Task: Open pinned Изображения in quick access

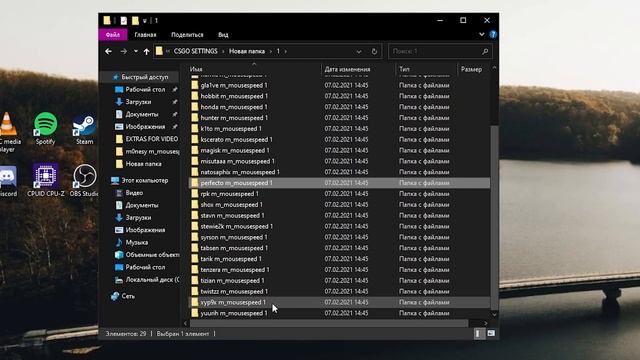Action: (145, 127)
